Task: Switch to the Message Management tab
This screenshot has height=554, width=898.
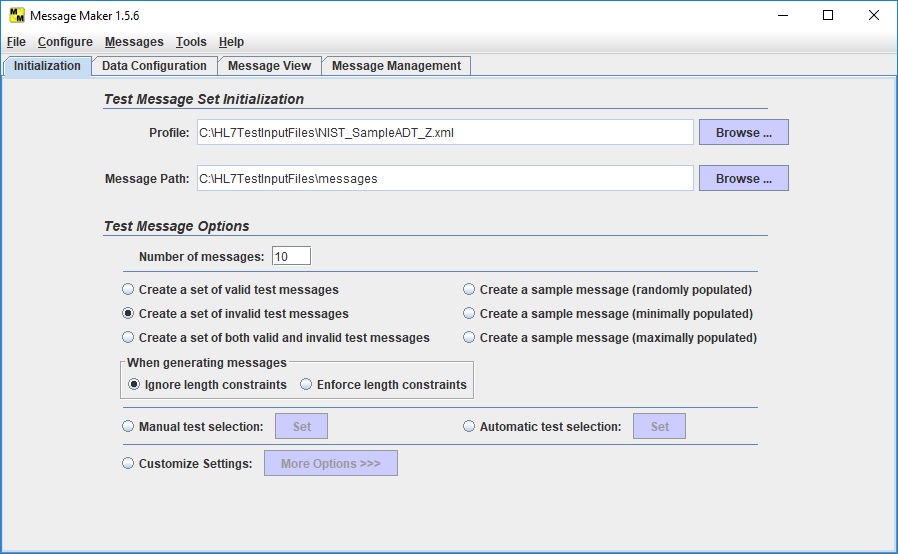Action: coord(396,66)
